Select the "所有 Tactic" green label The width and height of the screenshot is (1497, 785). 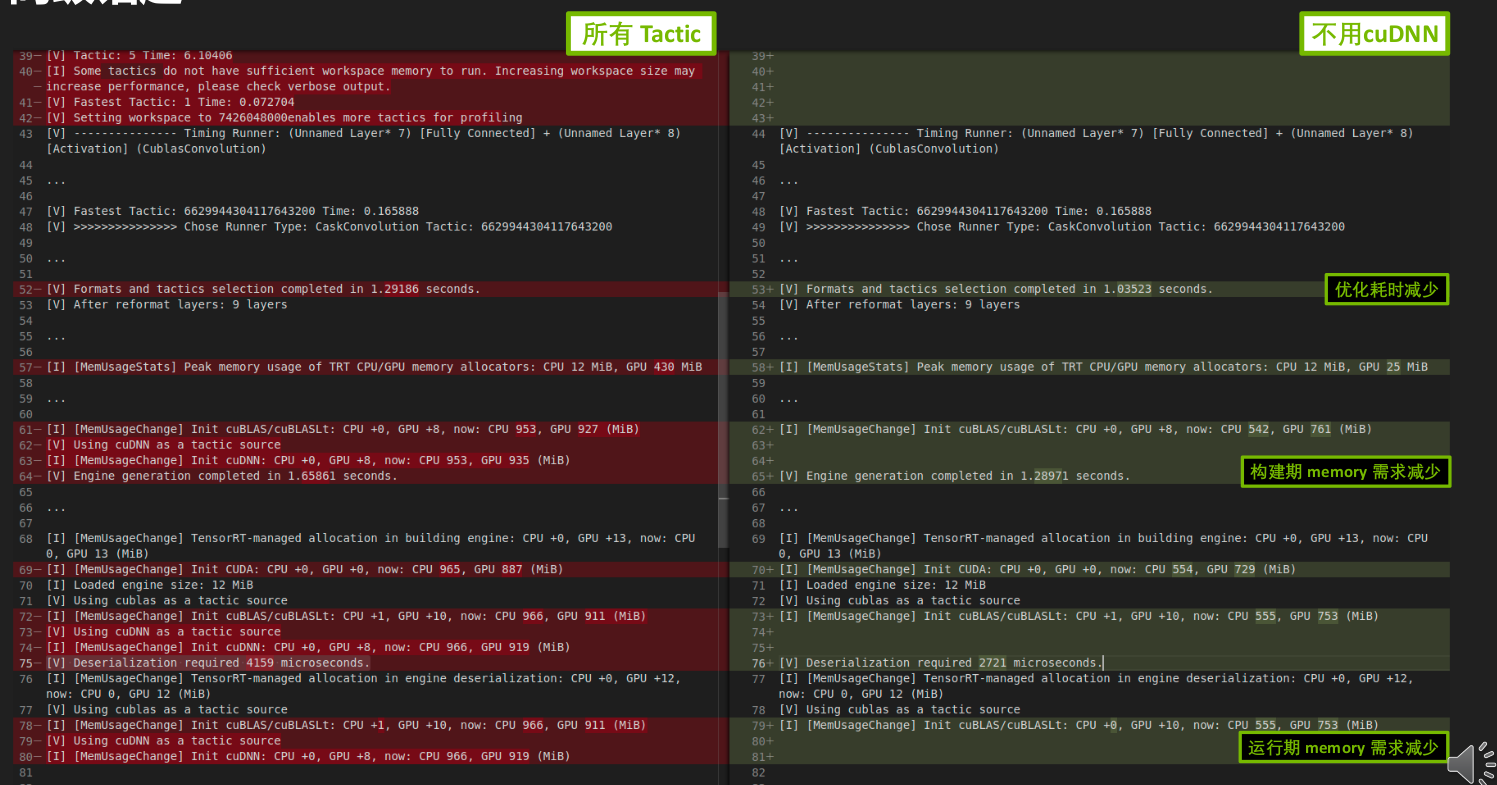tap(641, 34)
